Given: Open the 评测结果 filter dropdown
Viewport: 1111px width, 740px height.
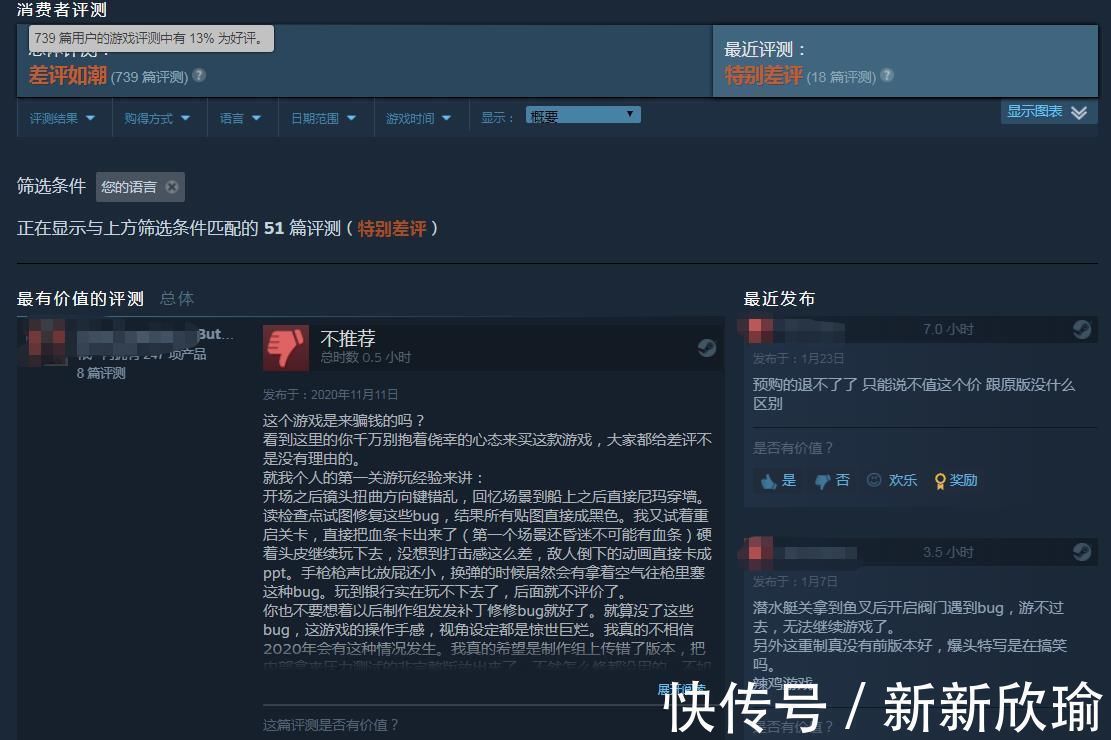Looking at the screenshot, I should point(60,117).
